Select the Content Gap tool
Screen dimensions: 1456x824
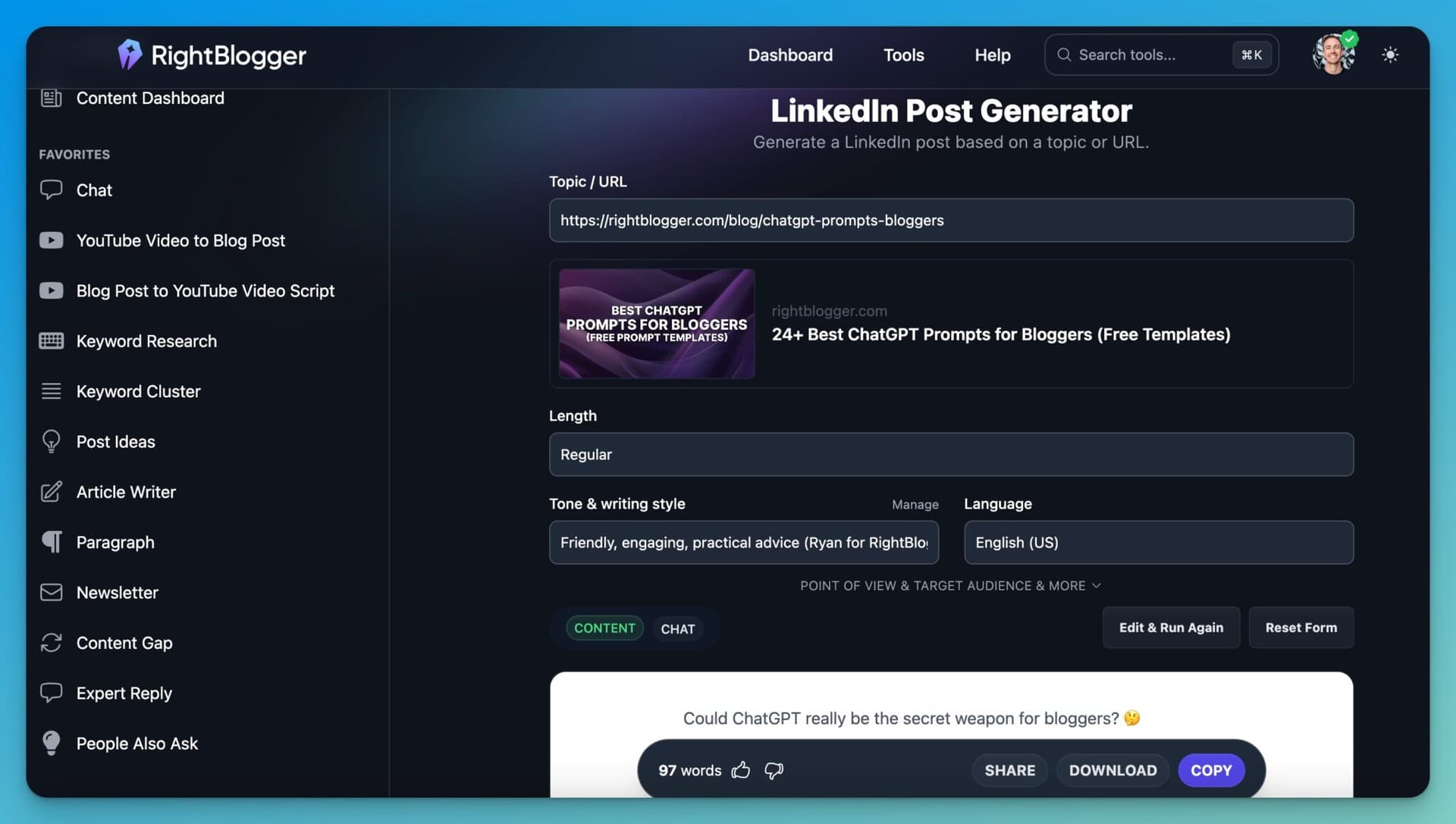click(x=124, y=643)
